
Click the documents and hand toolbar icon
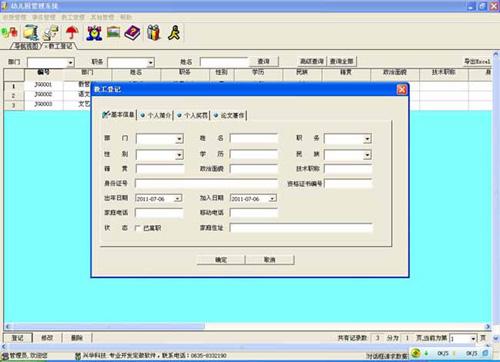(51, 33)
